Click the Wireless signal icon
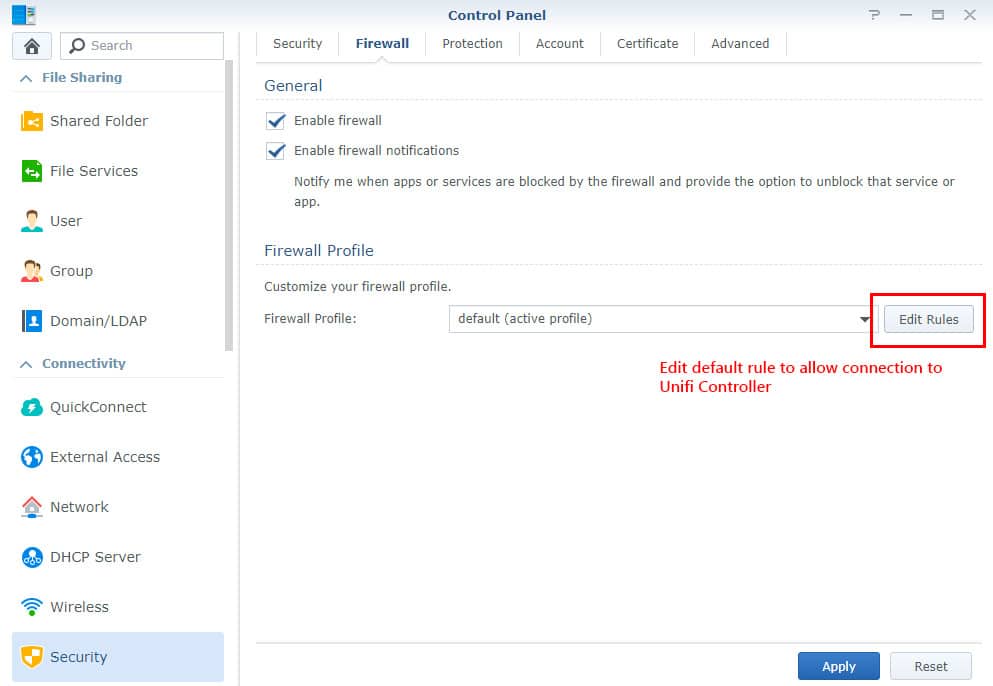993x686 pixels. 32,607
